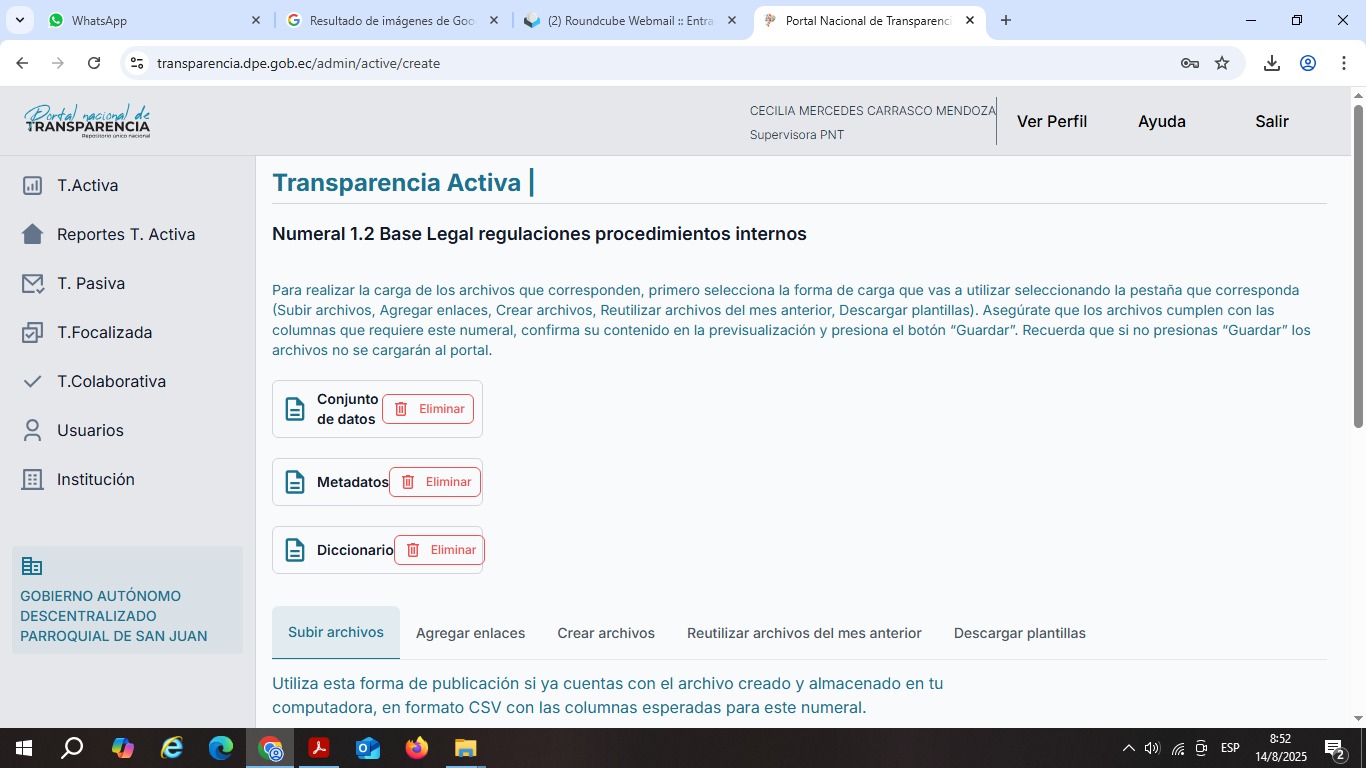Bookmark this page with star icon
Viewport: 1366px width, 768px height.
(1222, 63)
